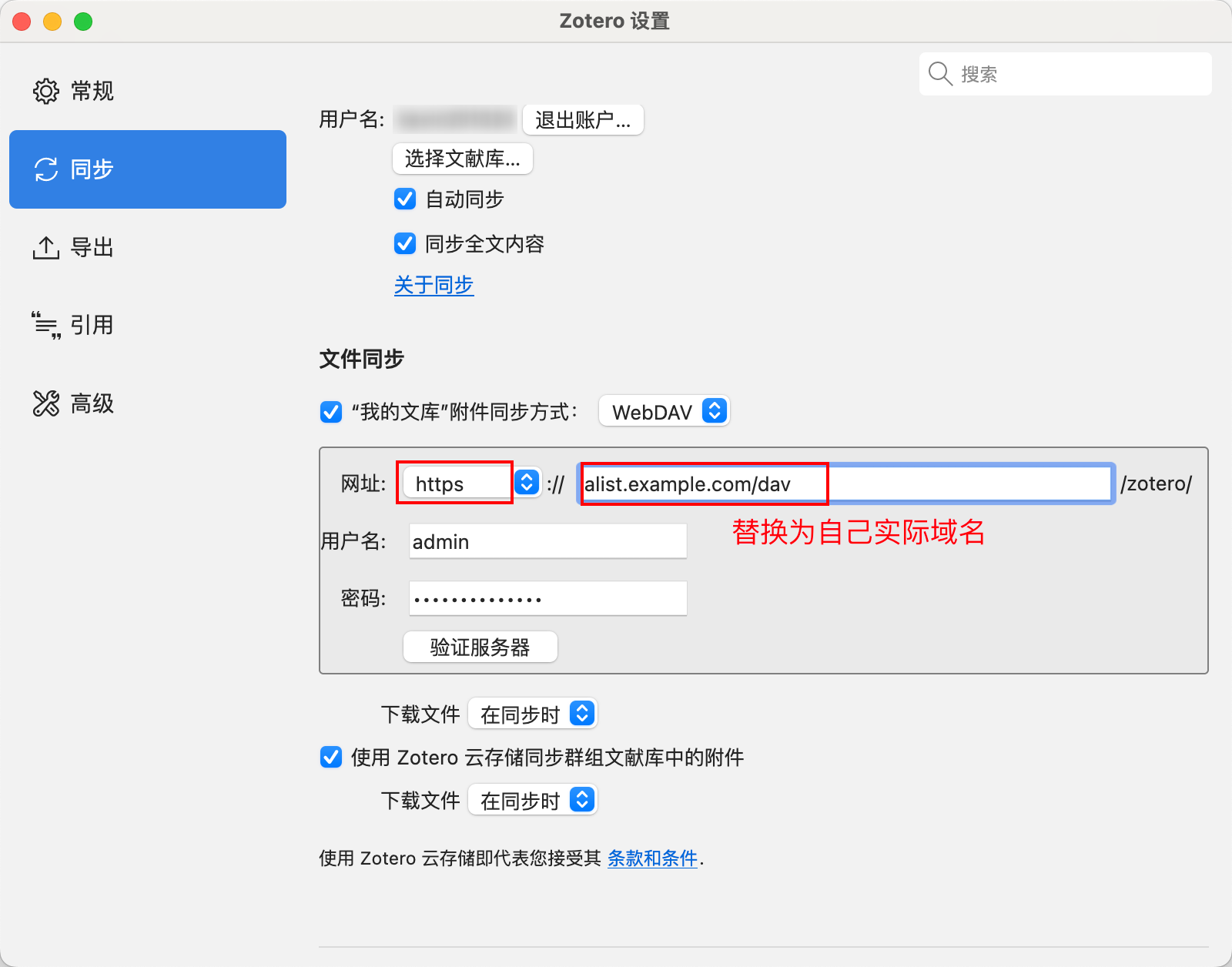Click the 密码 password field

click(x=547, y=598)
